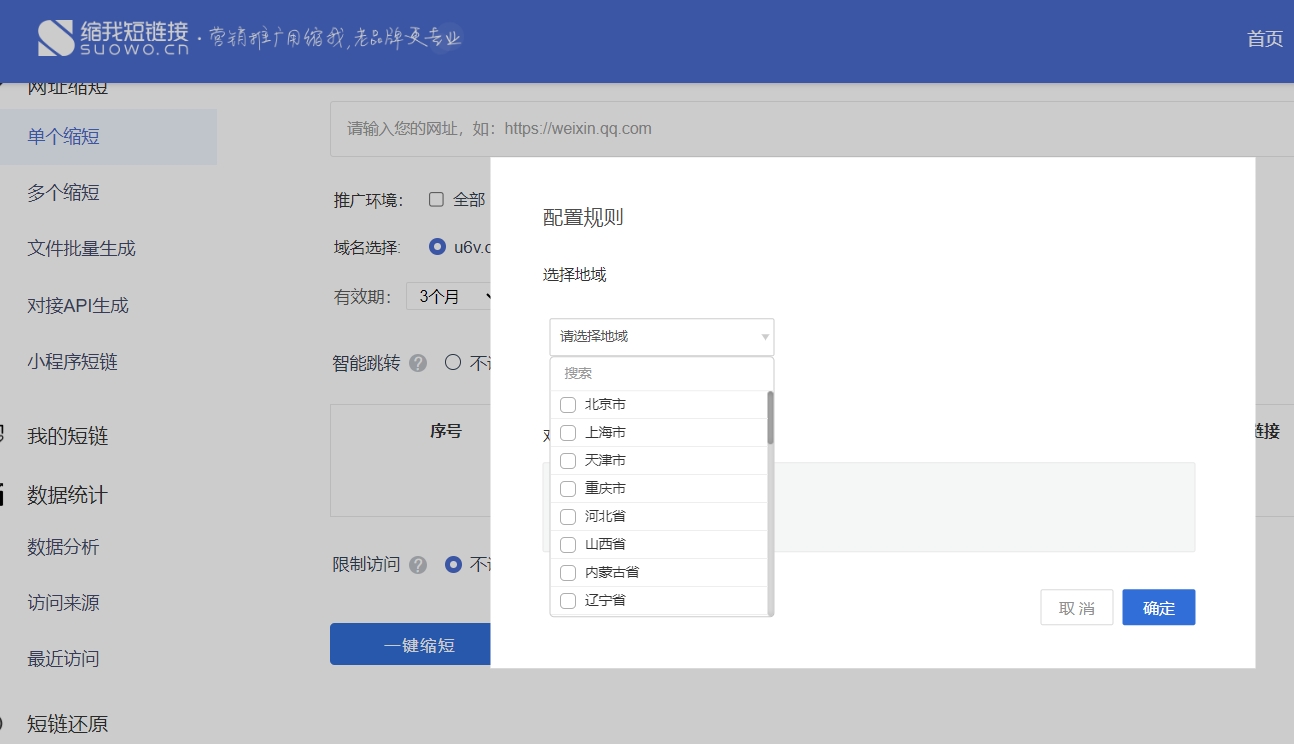Select the 重庆市 checkbox
The height and width of the screenshot is (744, 1294).
(568, 489)
